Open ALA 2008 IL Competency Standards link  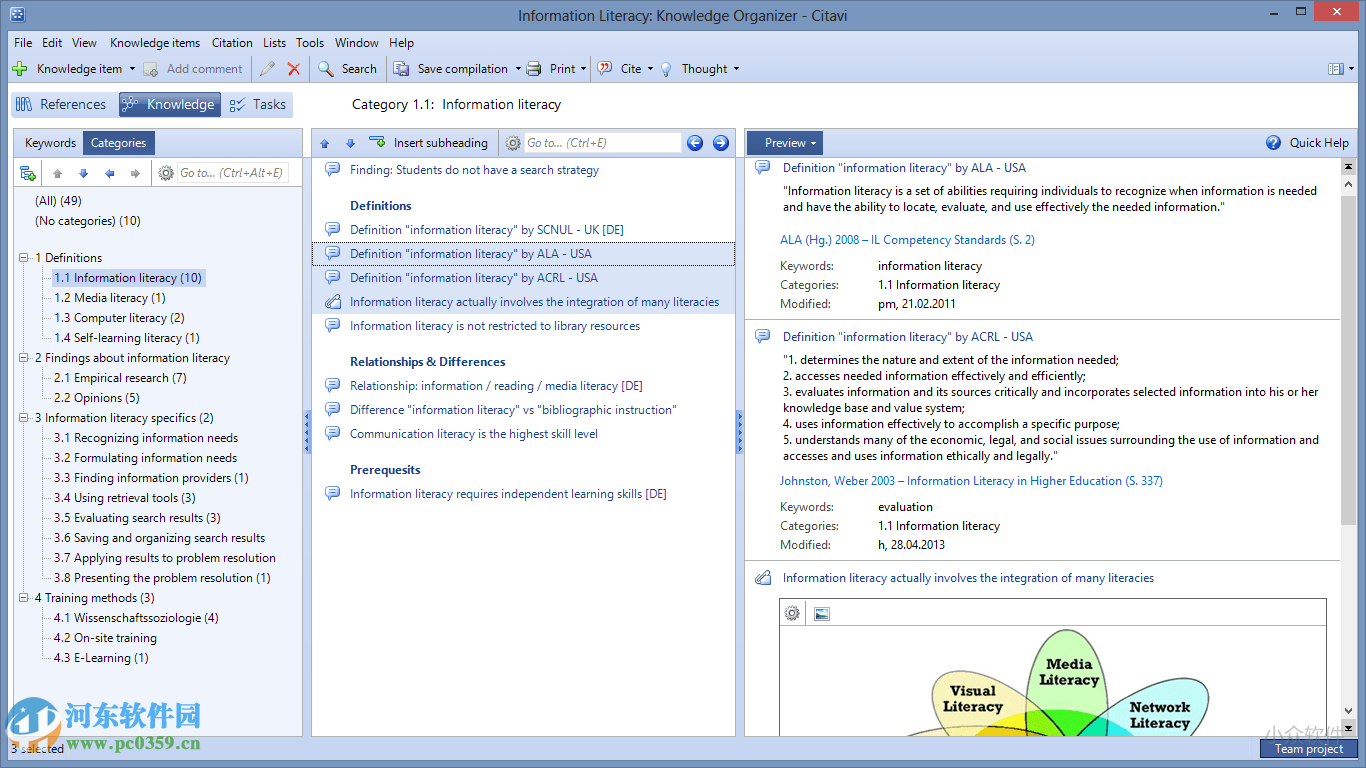tap(907, 240)
